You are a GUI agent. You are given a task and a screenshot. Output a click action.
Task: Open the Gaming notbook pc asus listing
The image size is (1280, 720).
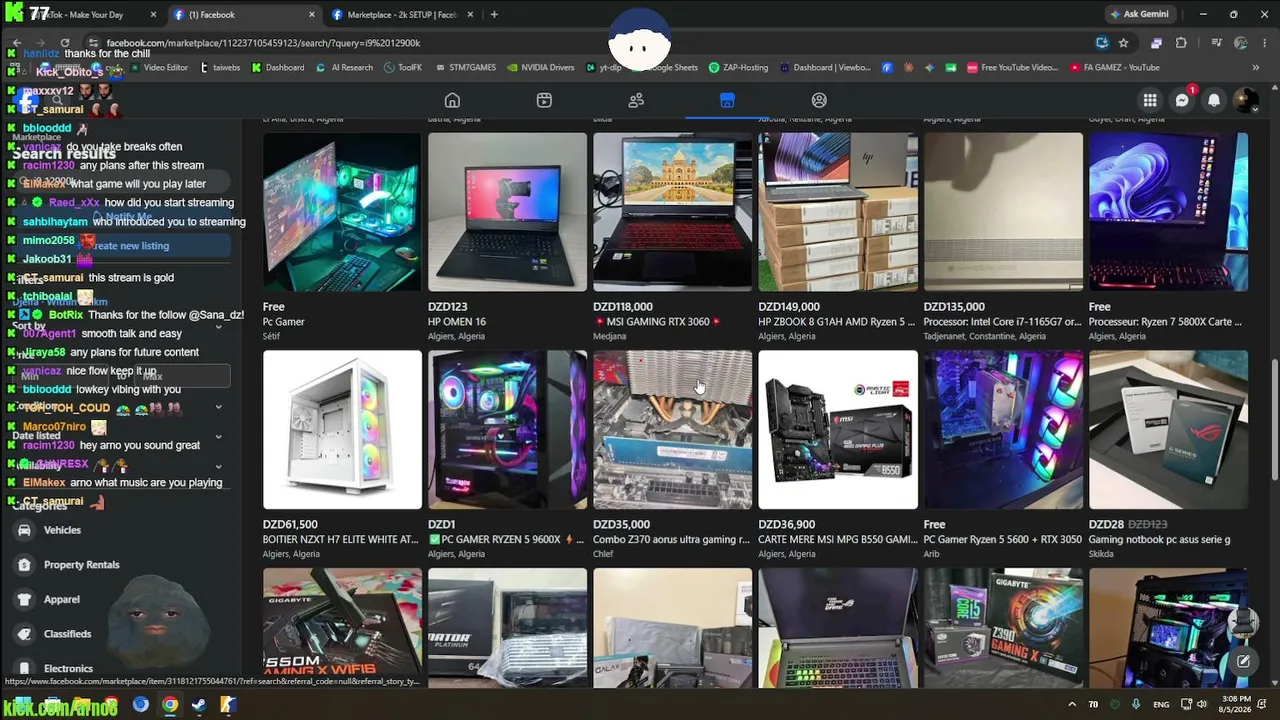click(1159, 540)
